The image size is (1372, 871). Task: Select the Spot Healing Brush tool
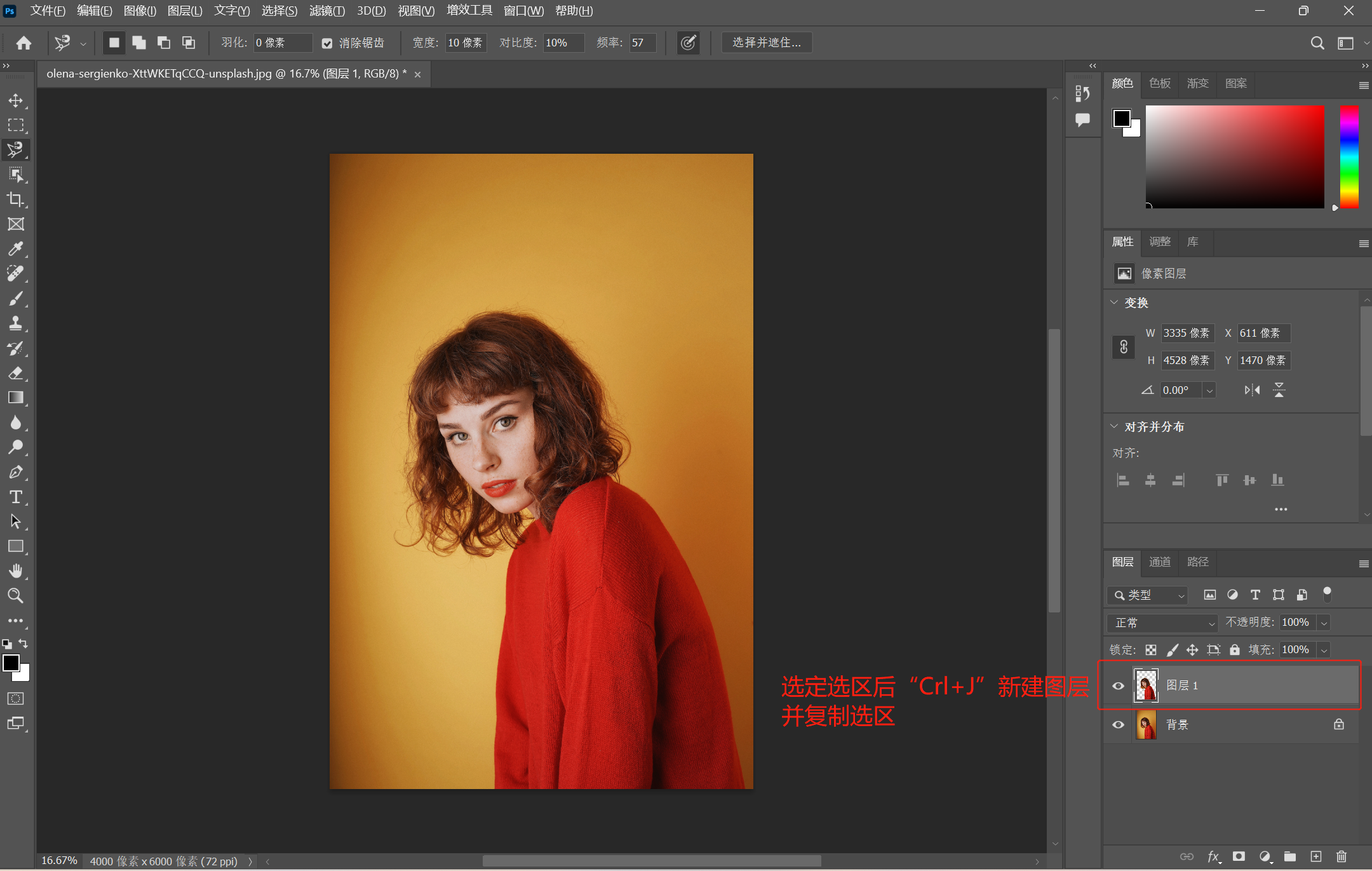15,274
